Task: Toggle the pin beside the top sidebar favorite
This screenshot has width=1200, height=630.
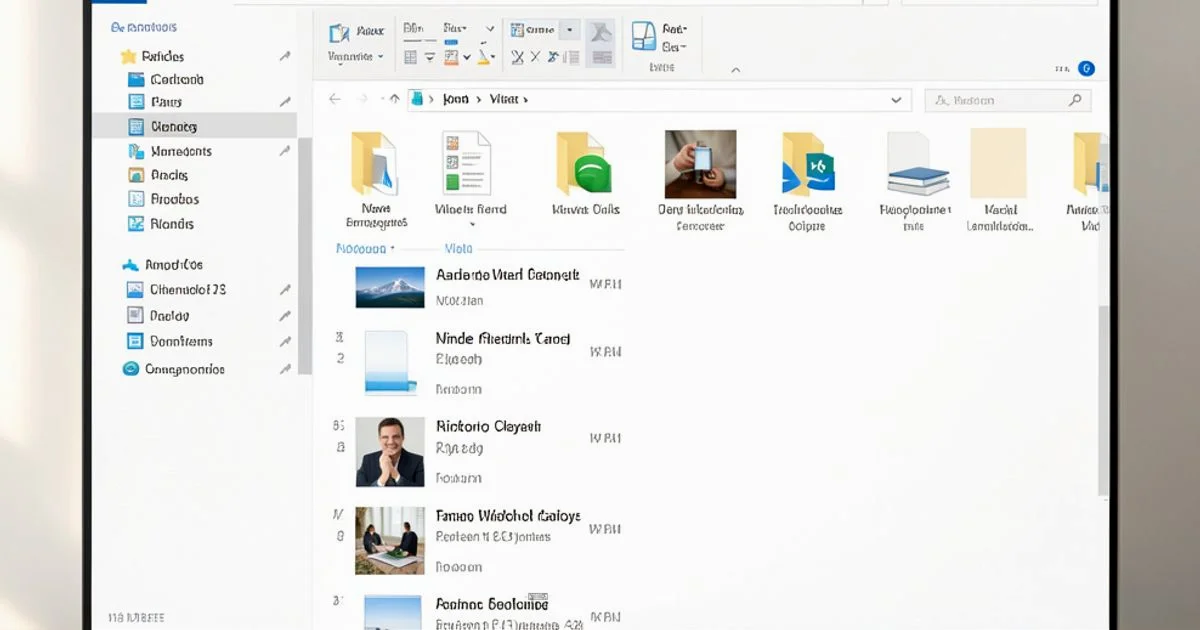Action: pyautogui.click(x=286, y=57)
